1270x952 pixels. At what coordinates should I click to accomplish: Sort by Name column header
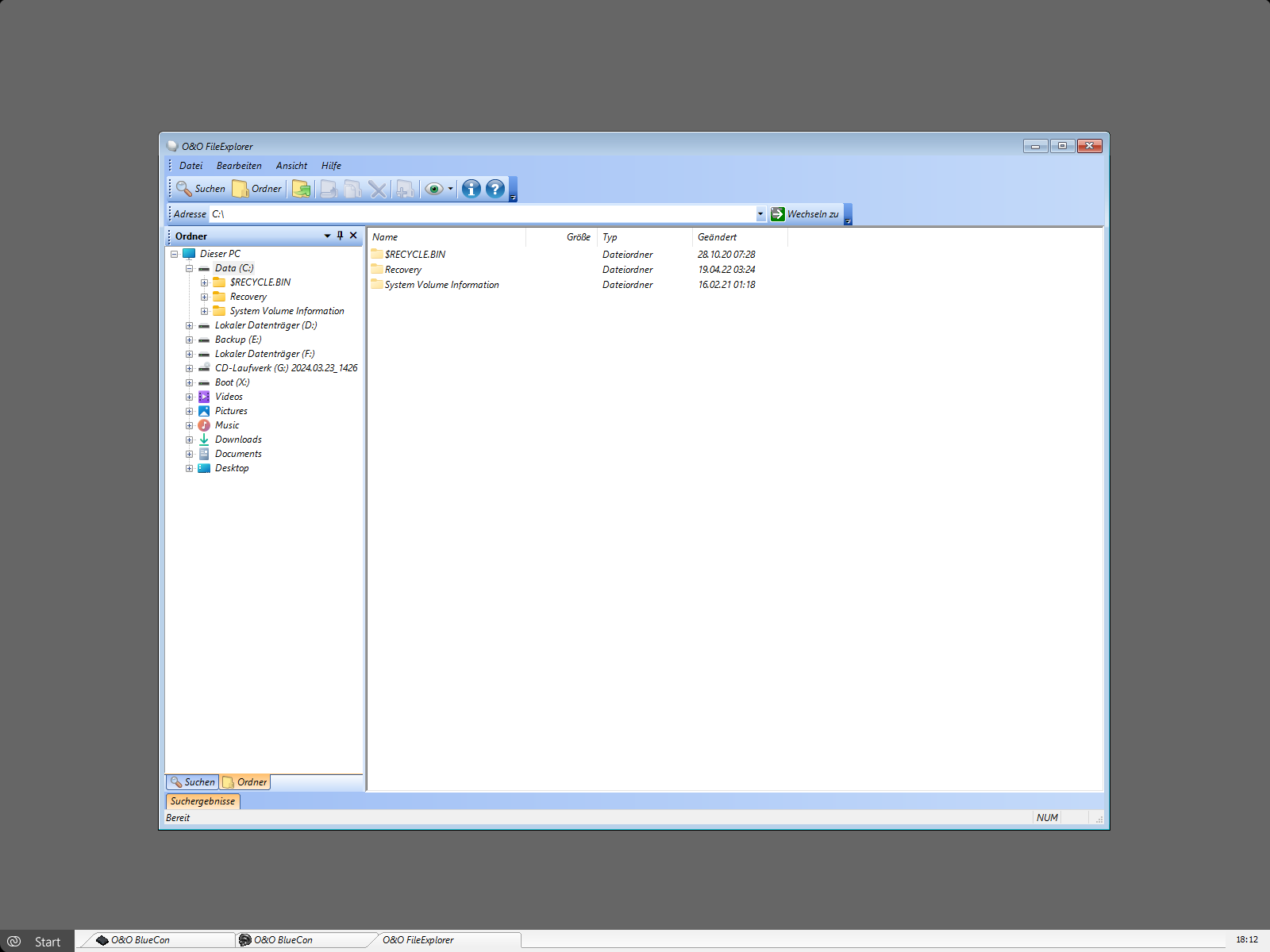pos(447,237)
